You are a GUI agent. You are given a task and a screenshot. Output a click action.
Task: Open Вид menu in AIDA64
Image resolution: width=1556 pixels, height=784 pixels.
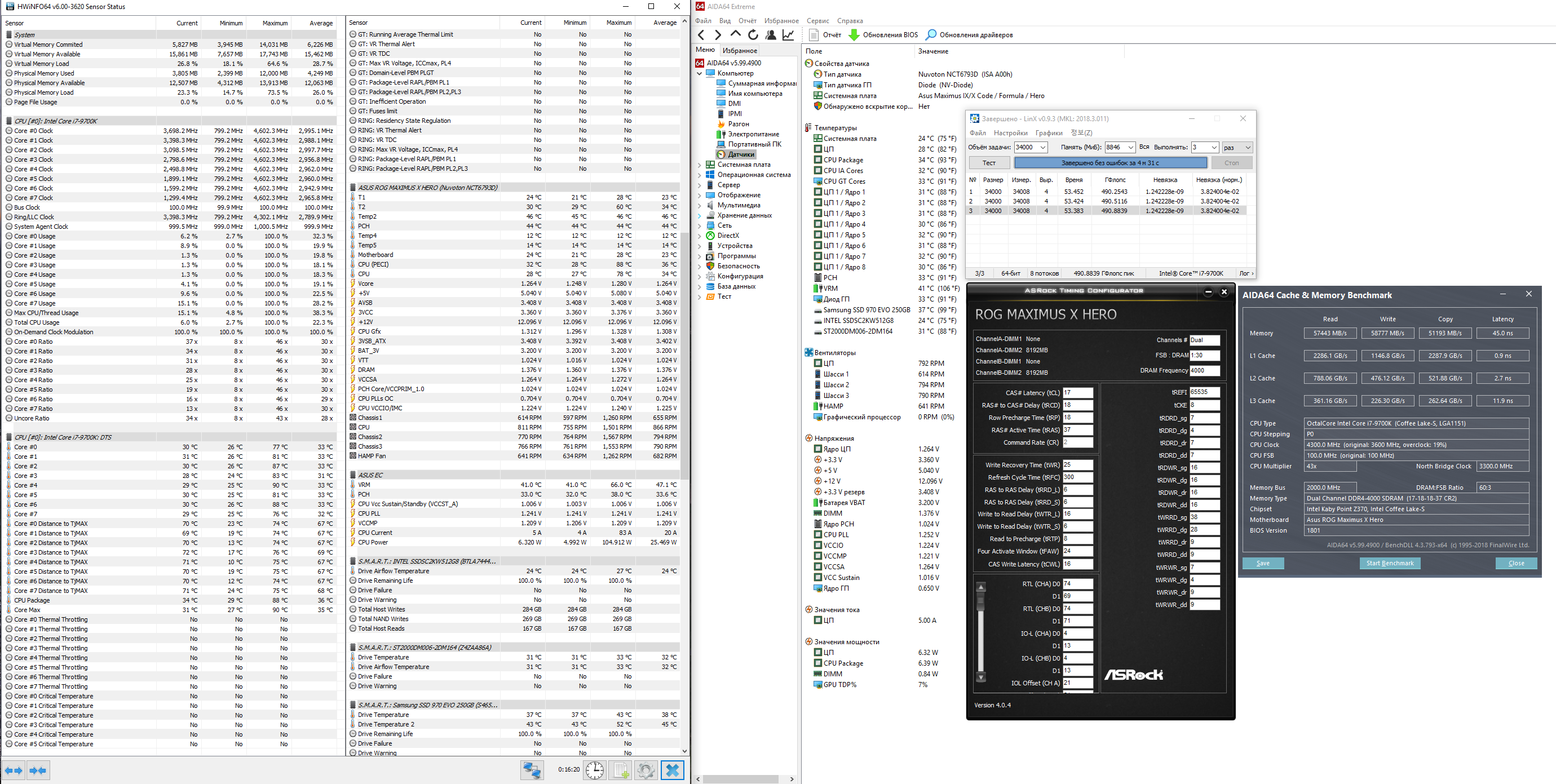(x=725, y=20)
